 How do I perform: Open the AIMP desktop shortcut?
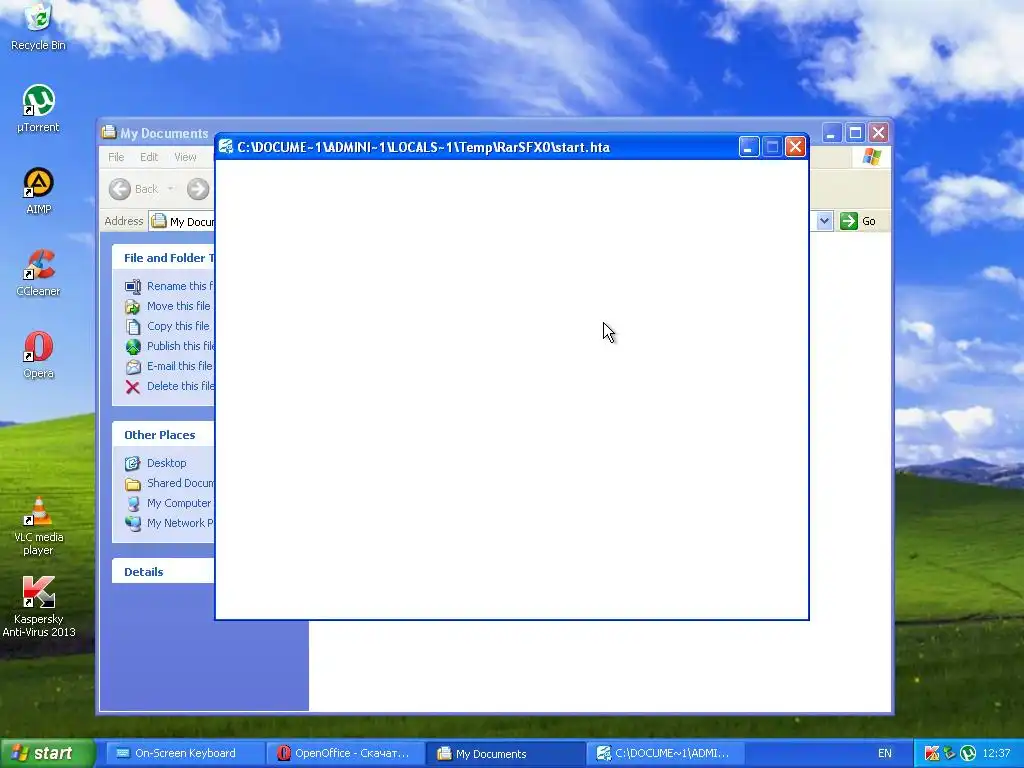pos(39,191)
